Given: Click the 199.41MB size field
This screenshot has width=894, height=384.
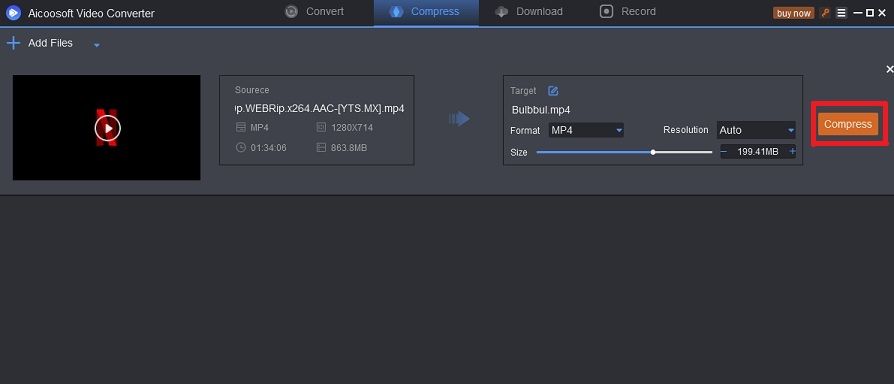Looking at the screenshot, I should click(x=758, y=152).
